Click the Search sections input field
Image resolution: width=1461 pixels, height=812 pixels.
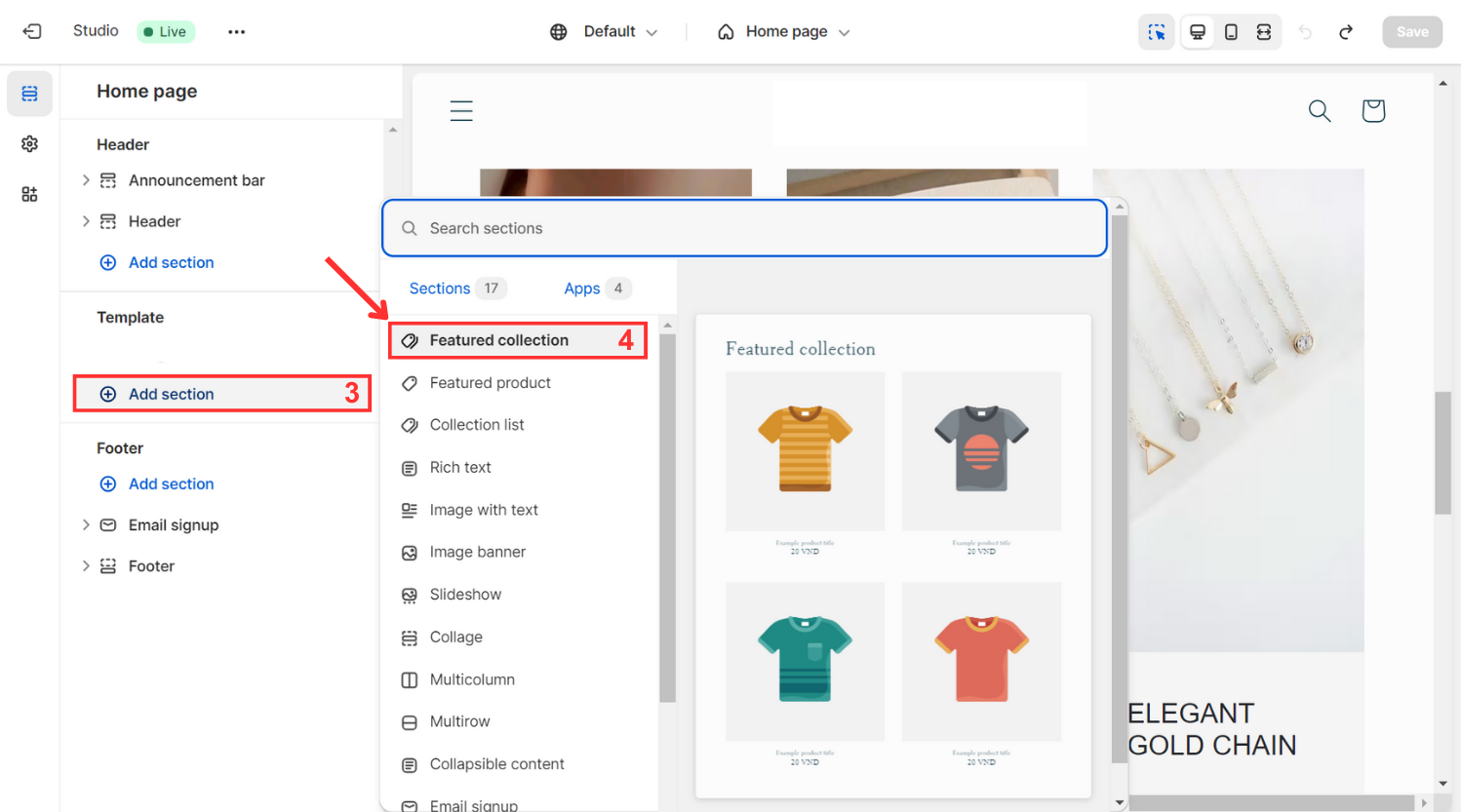click(744, 228)
